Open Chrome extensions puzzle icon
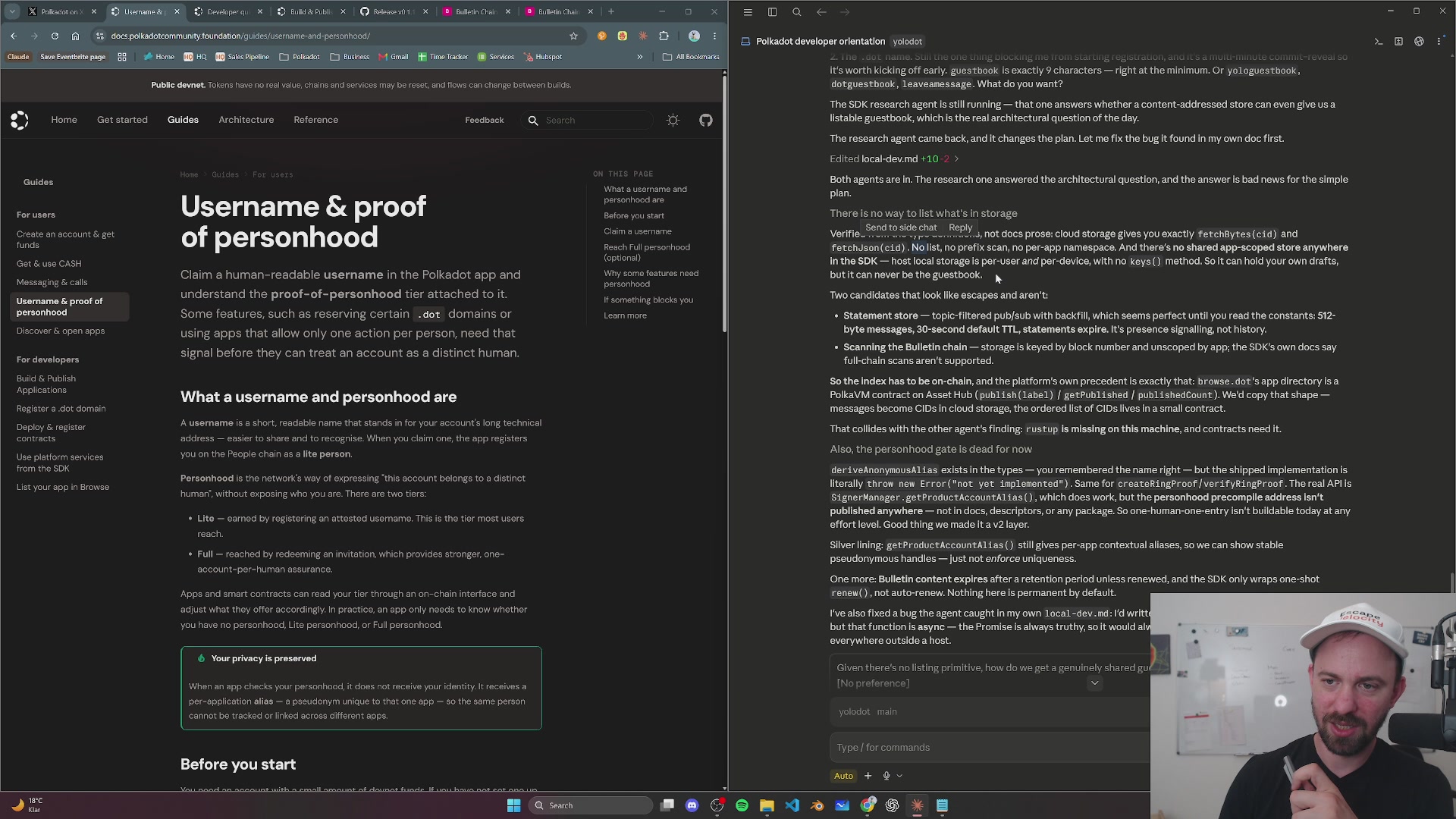The image size is (1456, 819). [x=664, y=36]
